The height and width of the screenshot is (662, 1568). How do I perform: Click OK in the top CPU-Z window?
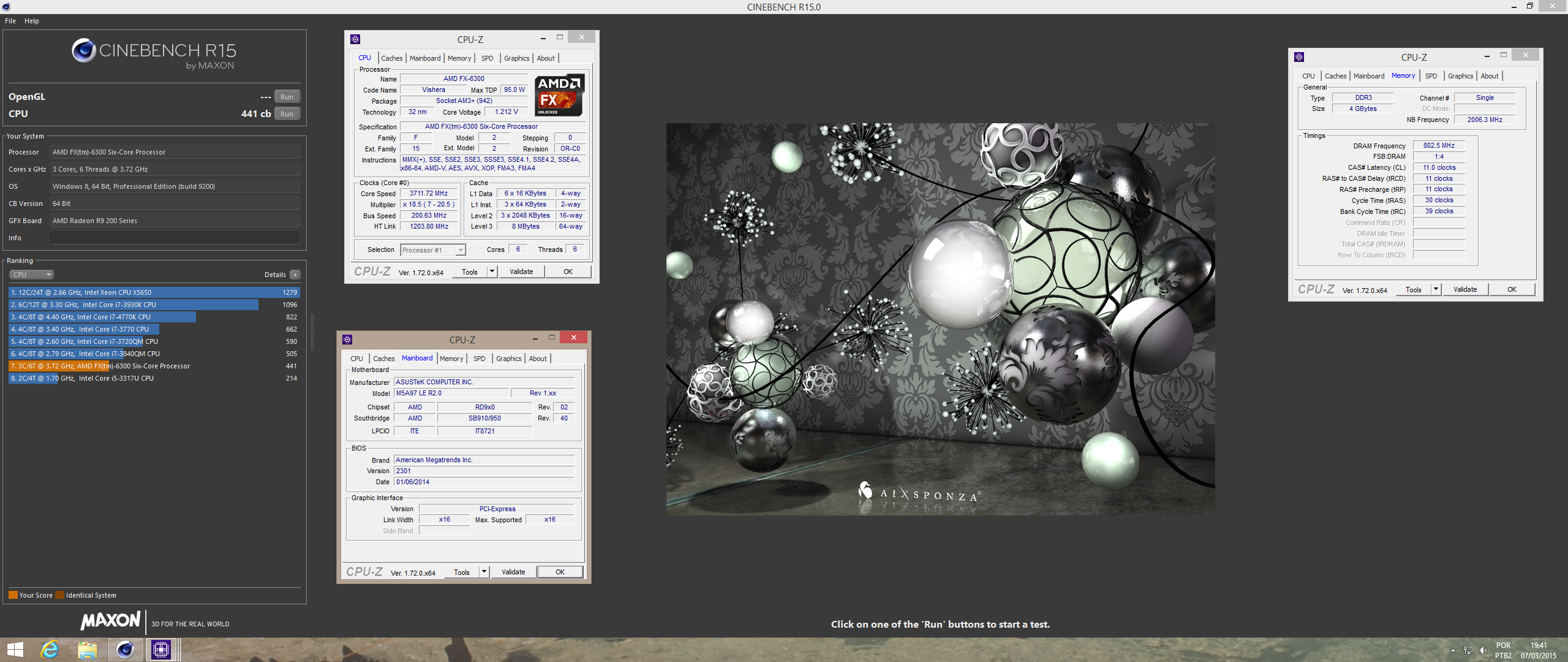[x=568, y=272]
